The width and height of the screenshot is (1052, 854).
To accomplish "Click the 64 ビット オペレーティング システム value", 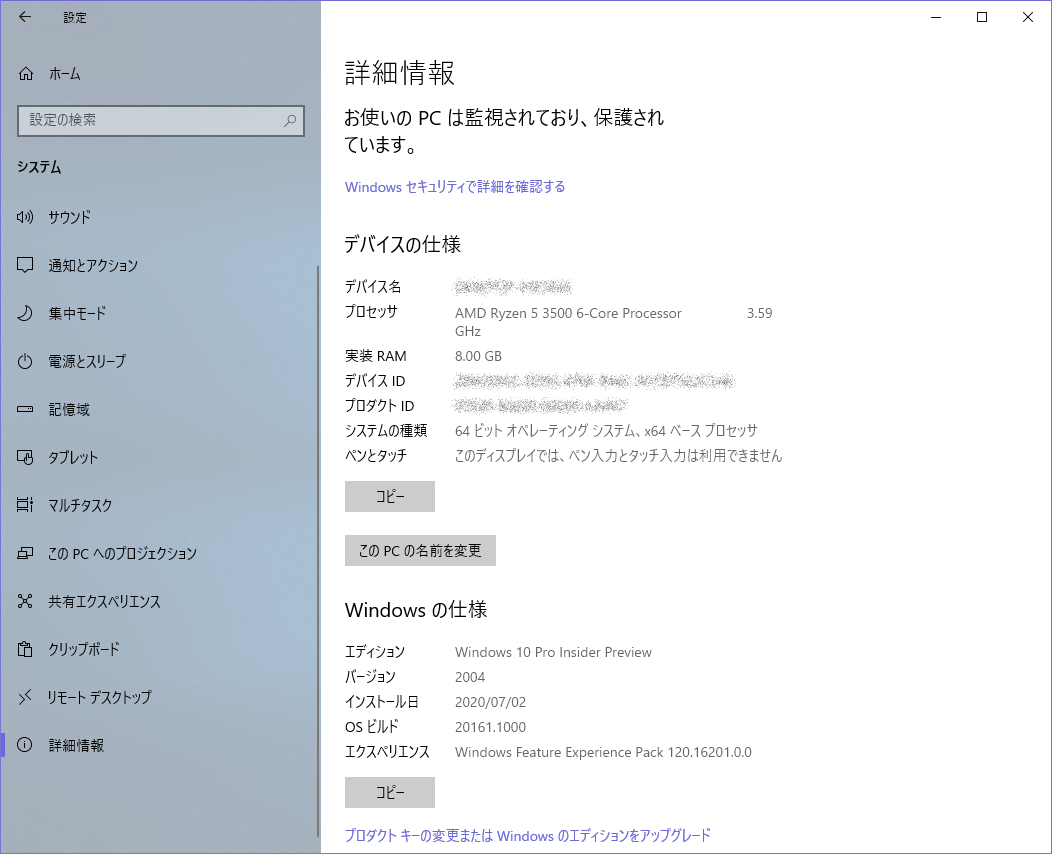I will tap(606, 431).
